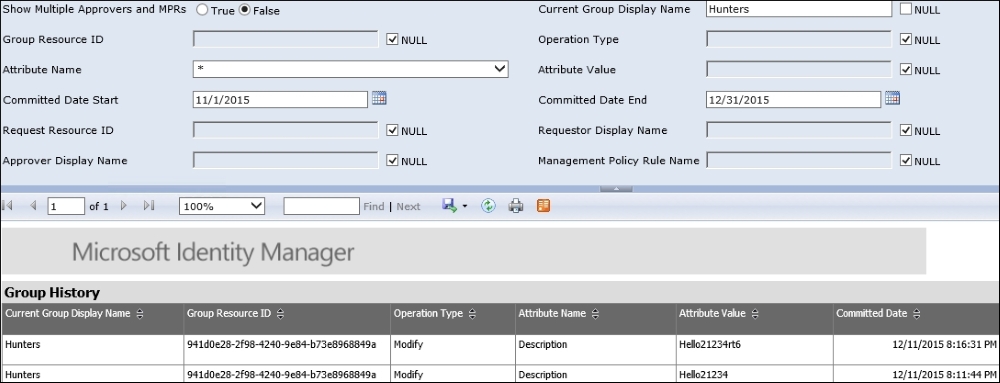Open the export format dropdown arrow
Viewport: 1000px width, 383px height.
click(464, 206)
